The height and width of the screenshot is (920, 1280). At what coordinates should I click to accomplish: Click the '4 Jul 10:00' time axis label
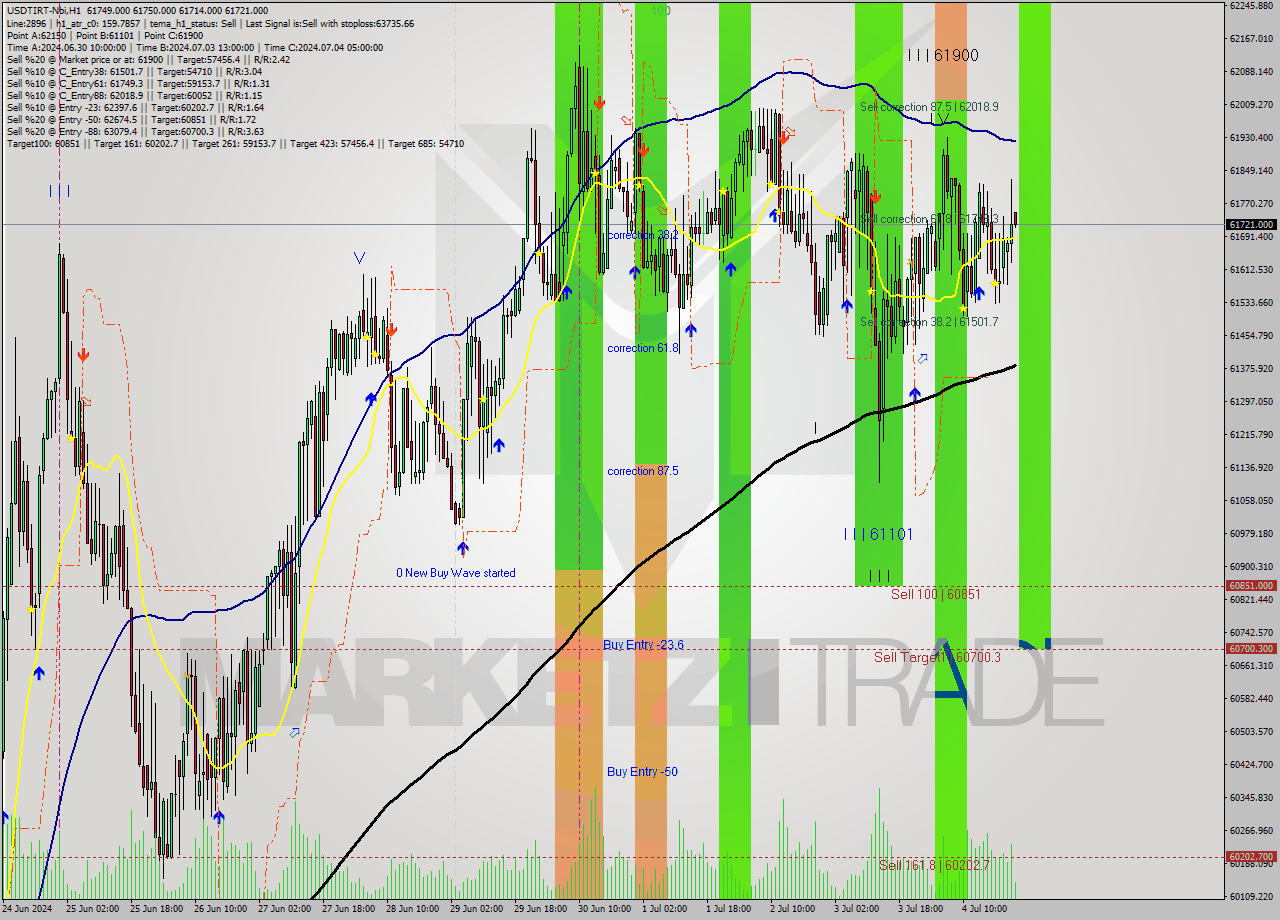click(986, 909)
